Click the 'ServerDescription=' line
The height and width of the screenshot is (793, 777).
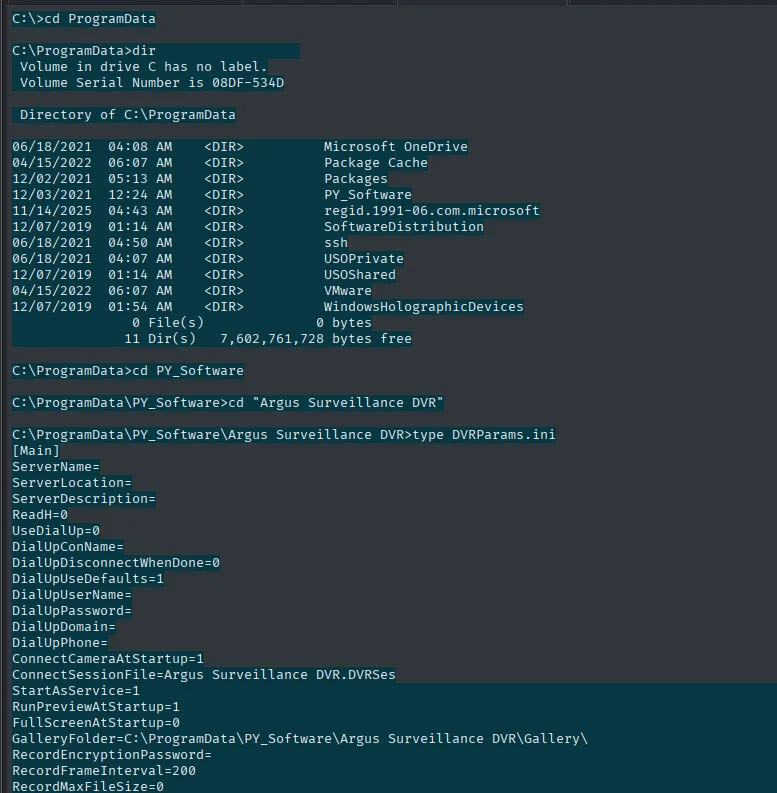click(84, 499)
